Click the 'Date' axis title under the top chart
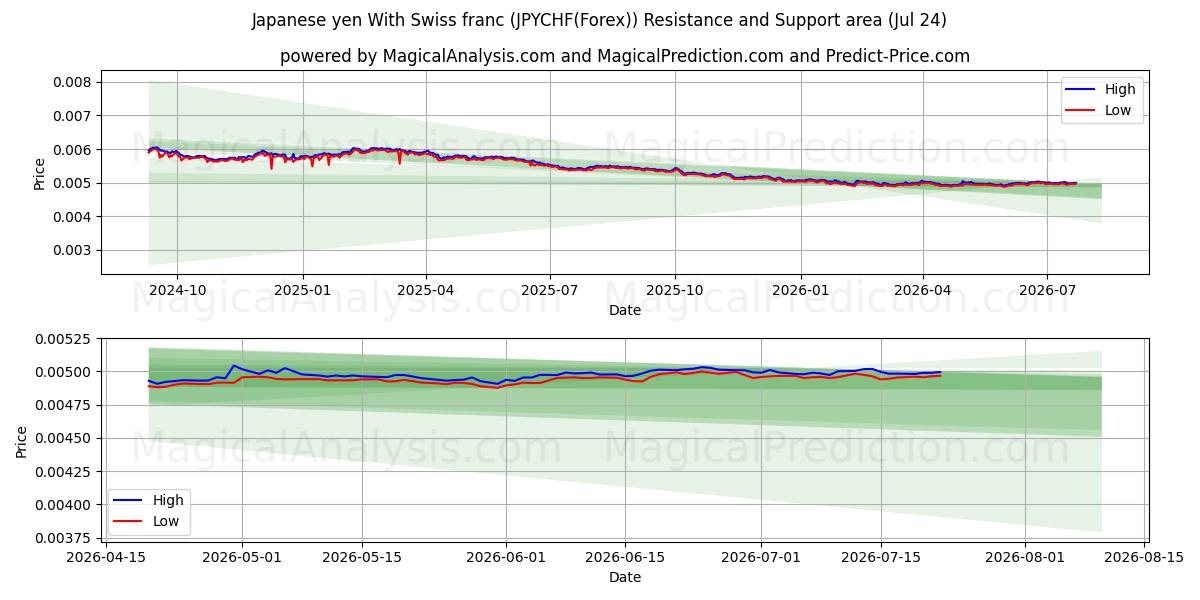Screen dimensions: 1200x600 pos(625,311)
